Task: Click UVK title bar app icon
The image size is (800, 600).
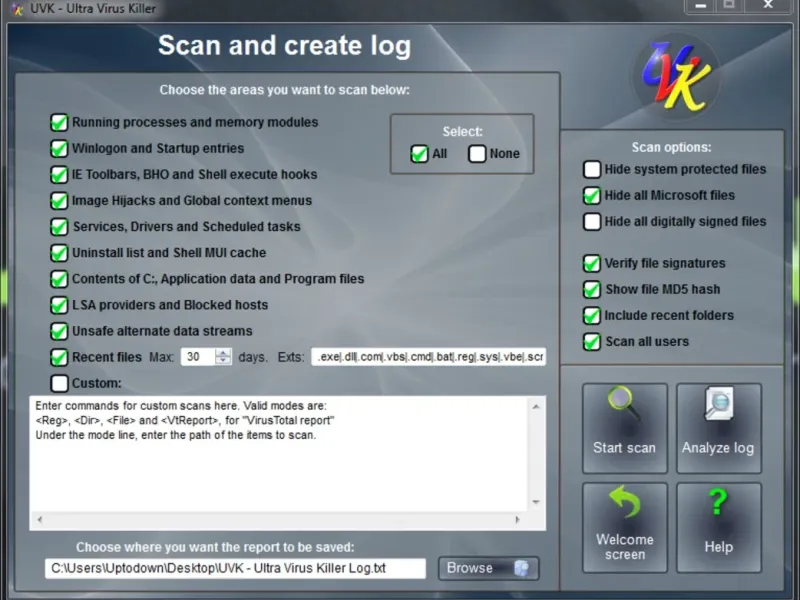Action: (17, 9)
